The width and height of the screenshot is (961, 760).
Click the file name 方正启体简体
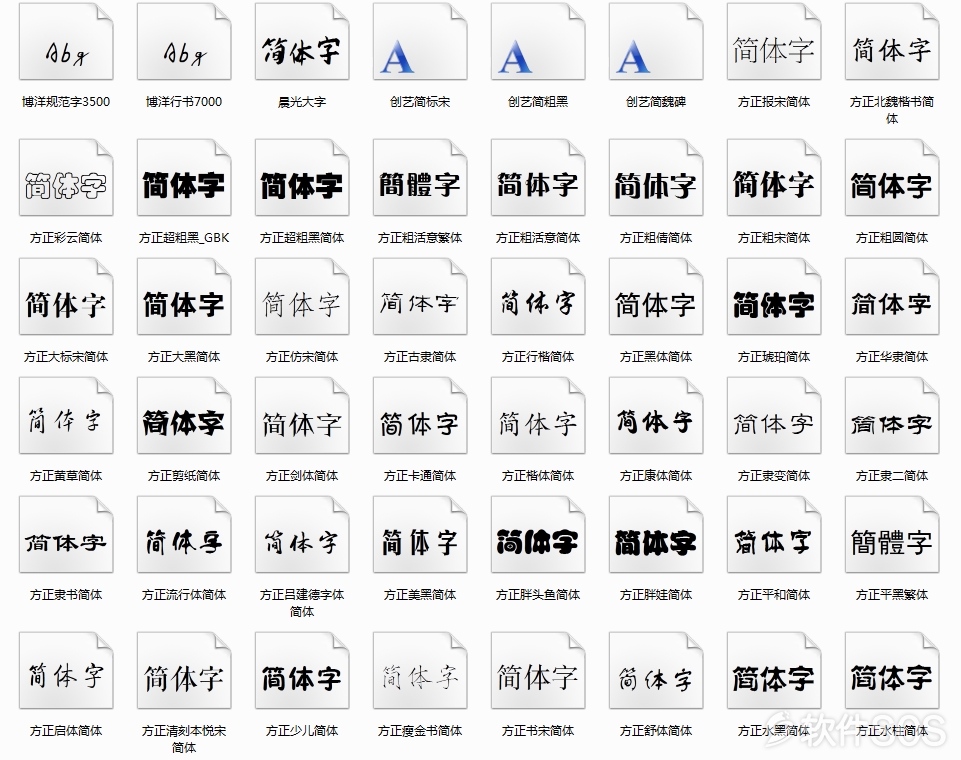(x=66, y=731)
